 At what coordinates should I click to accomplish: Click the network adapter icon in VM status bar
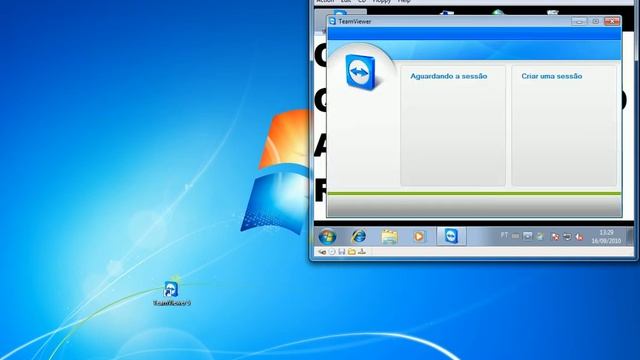pos(362,252)
